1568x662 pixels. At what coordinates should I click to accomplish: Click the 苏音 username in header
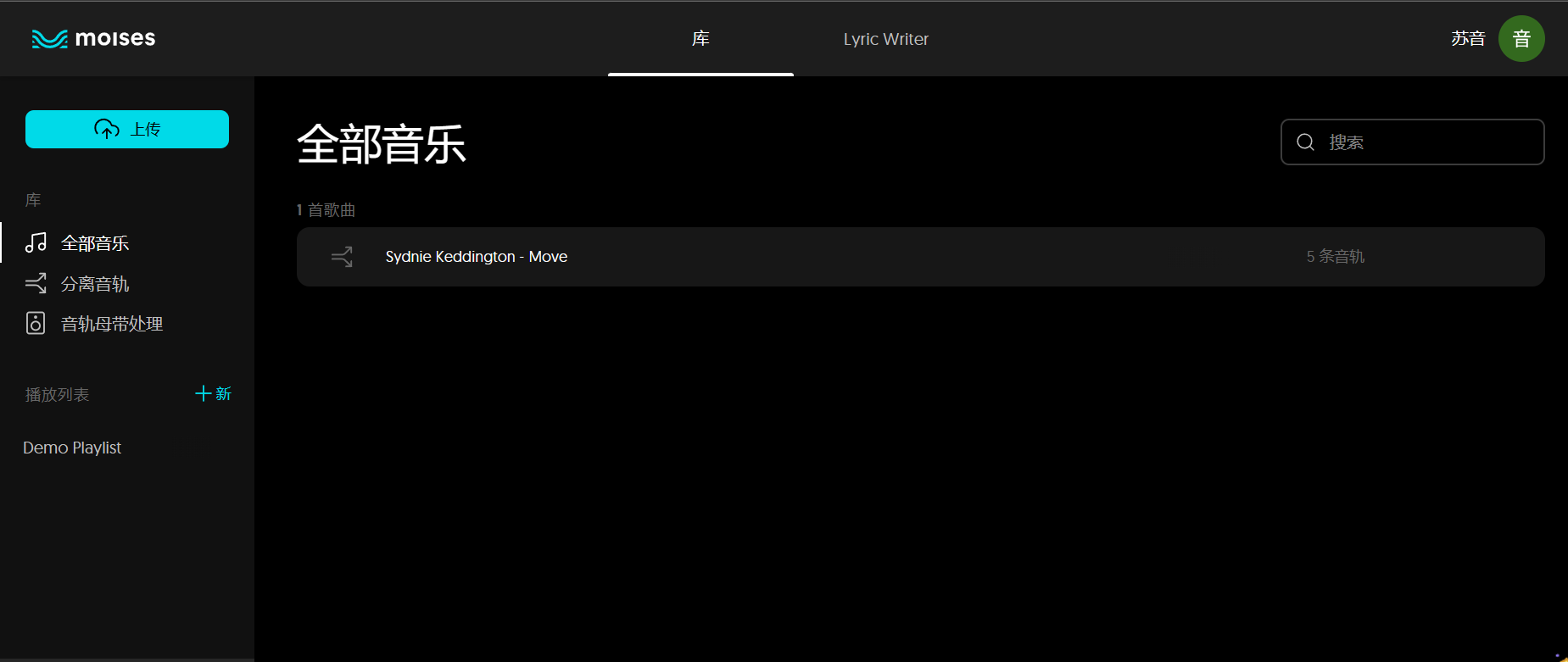pyautogui.click(x=1467, y=39)
